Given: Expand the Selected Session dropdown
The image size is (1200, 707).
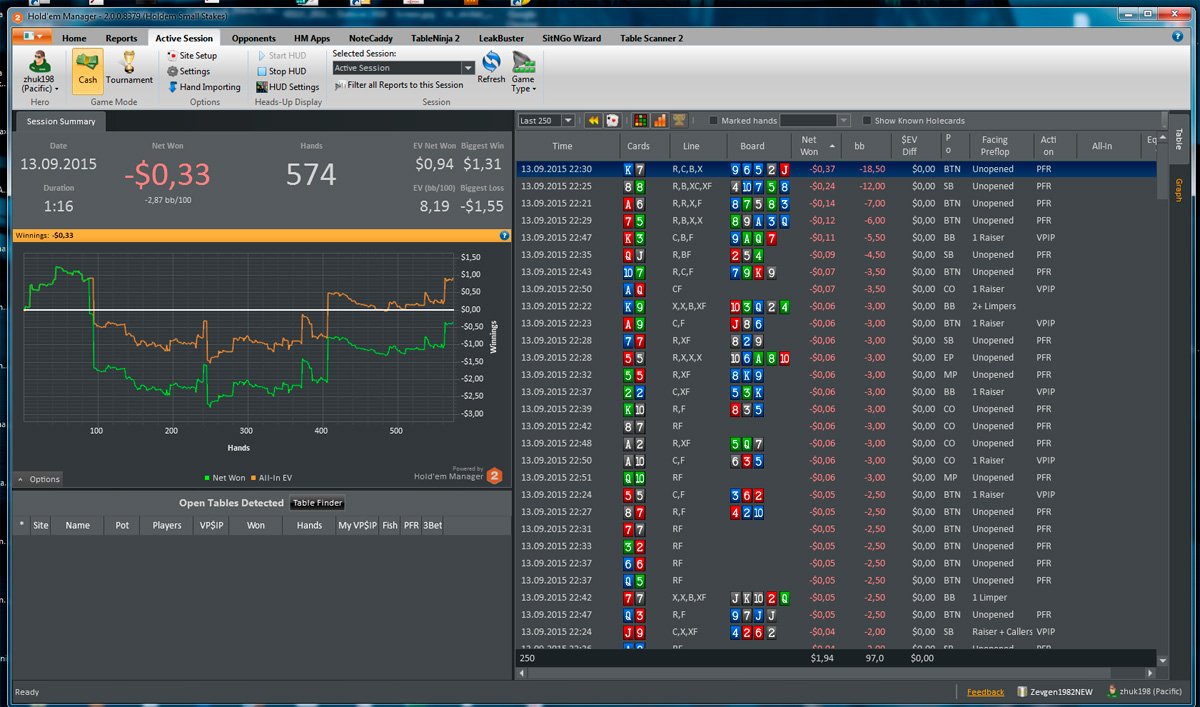Looking at the screenshot, I should coord(468,68).
